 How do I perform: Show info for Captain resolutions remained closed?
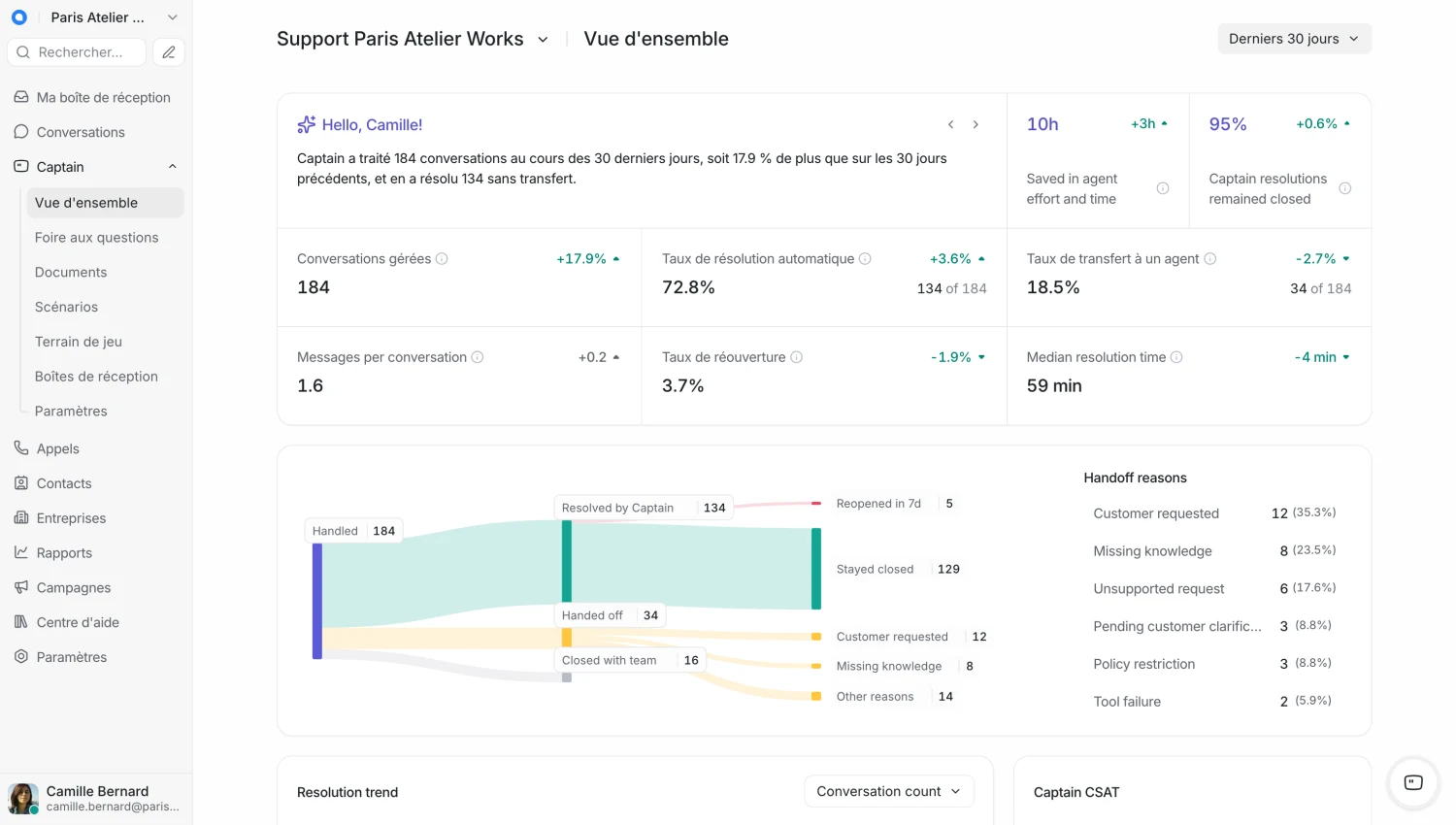[1345, 188]
